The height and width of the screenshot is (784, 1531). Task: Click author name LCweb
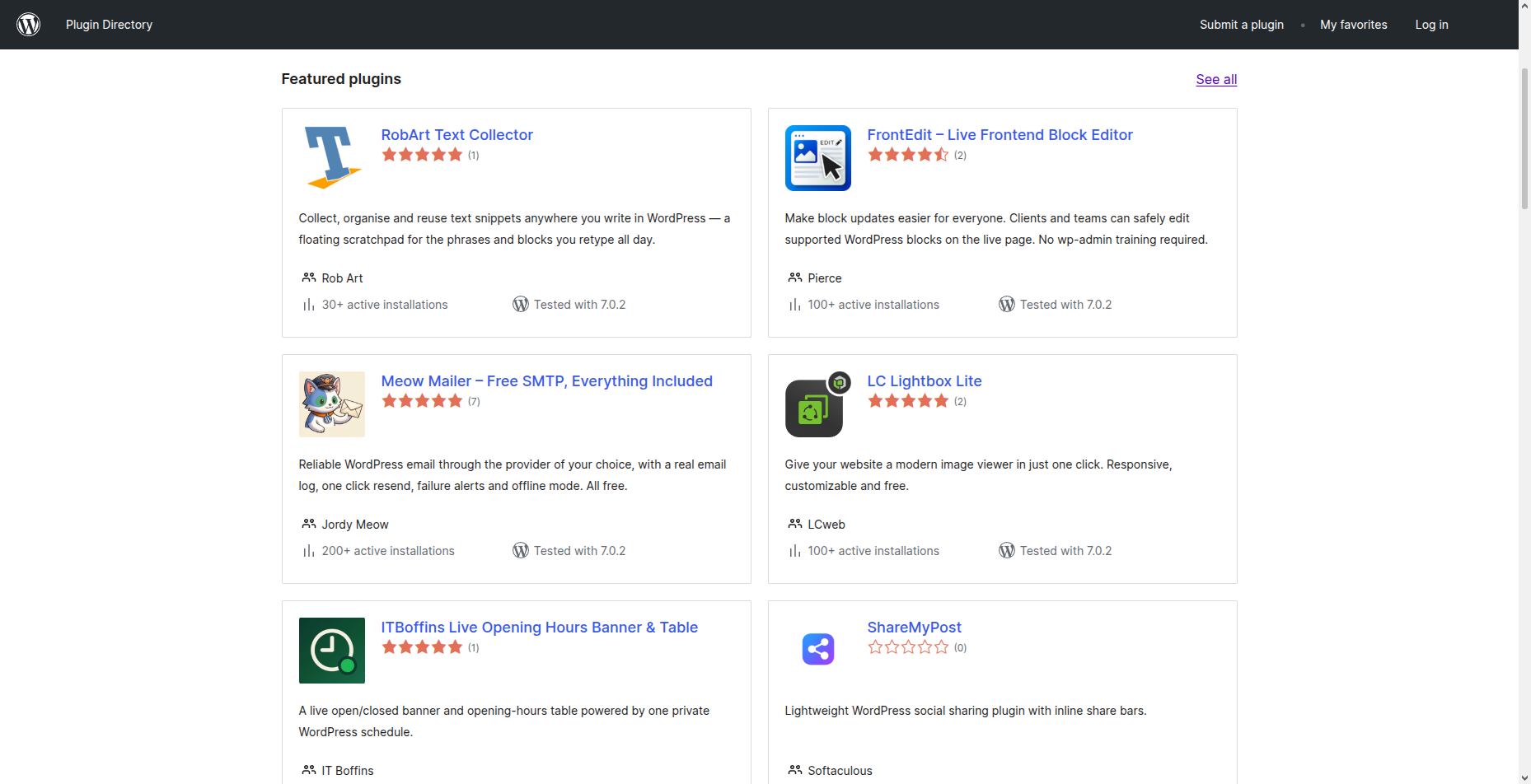tap(826, 525)
